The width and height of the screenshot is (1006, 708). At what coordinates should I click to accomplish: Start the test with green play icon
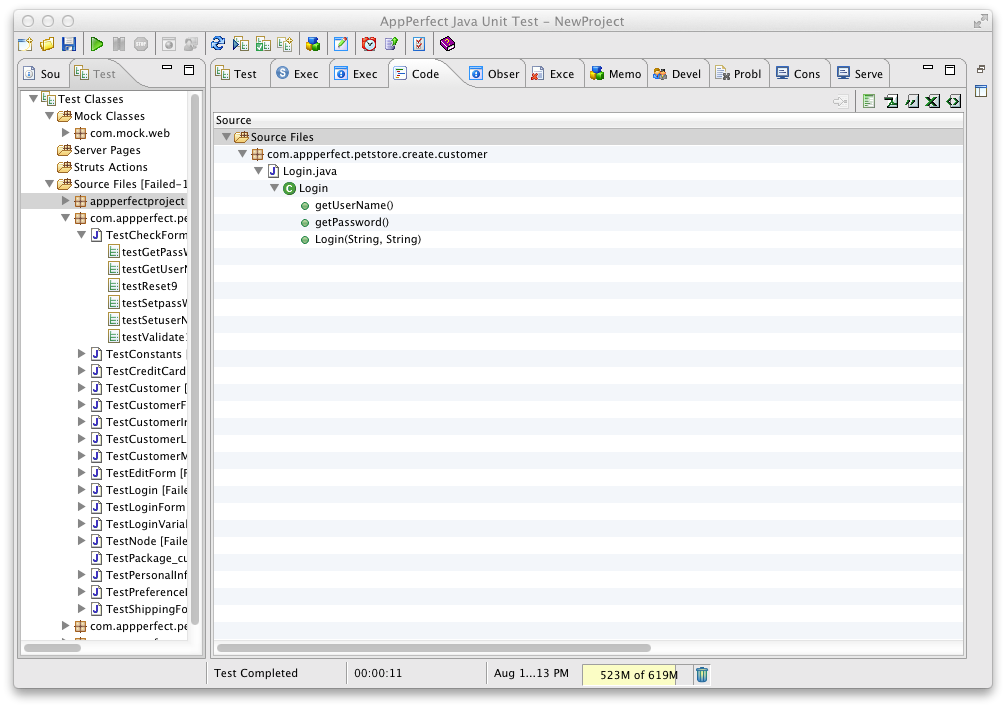tap(97, 44)
